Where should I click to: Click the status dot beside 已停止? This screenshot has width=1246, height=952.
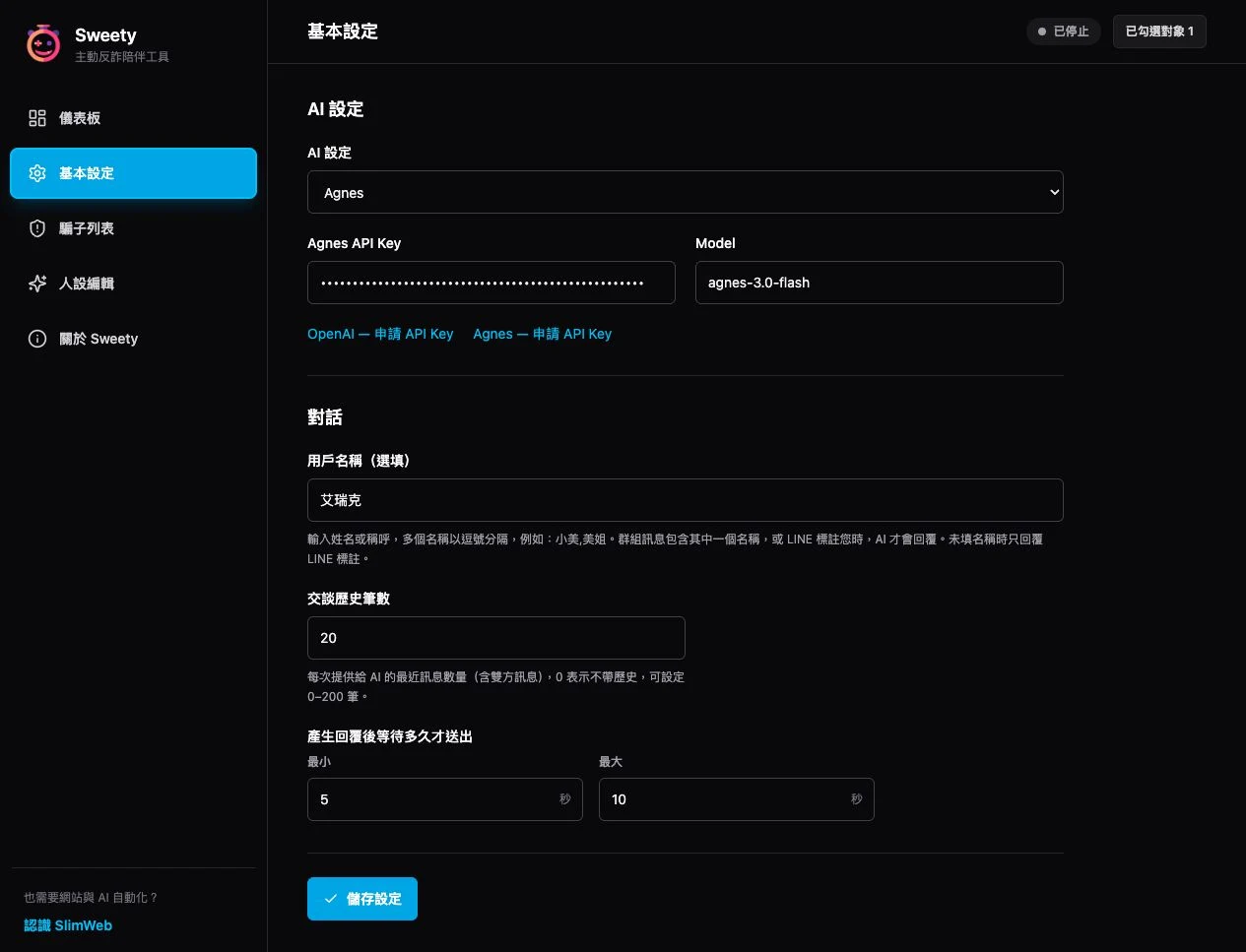coord(1042,32)
